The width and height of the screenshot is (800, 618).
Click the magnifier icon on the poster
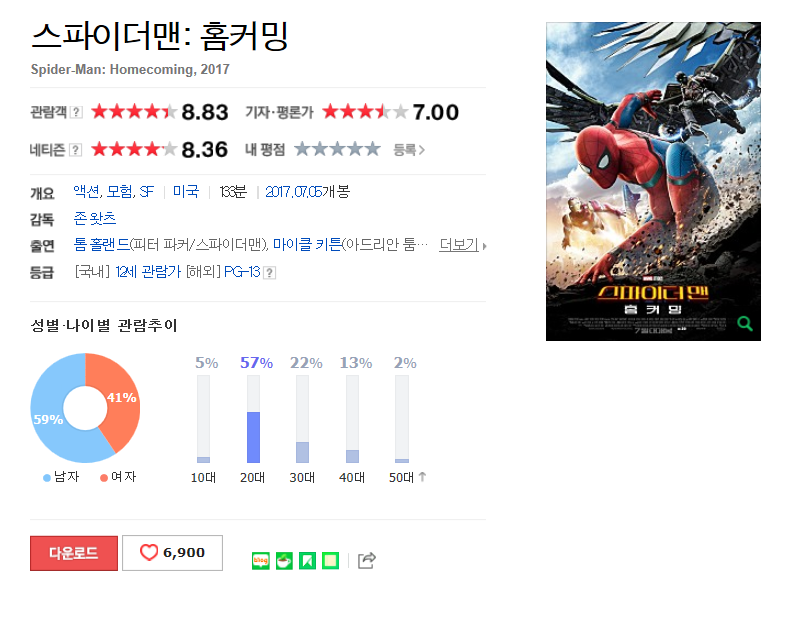(x=744, y=324)
